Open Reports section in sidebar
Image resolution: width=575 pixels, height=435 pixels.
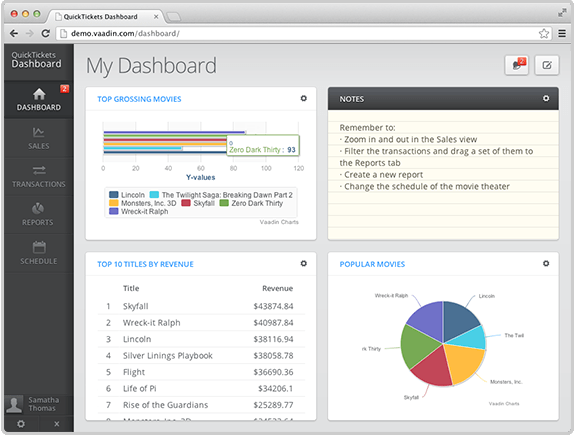(39, 215)
